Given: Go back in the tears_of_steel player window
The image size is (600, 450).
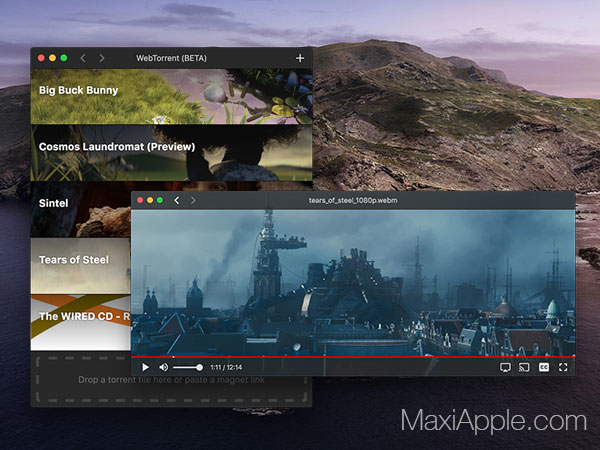Looking at the screenshot, I should [176, 200].
